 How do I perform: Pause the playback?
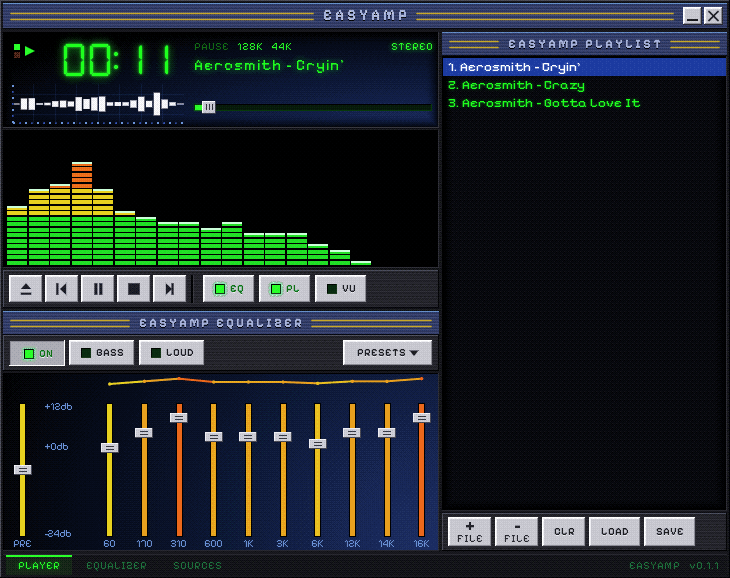(98, 289)
